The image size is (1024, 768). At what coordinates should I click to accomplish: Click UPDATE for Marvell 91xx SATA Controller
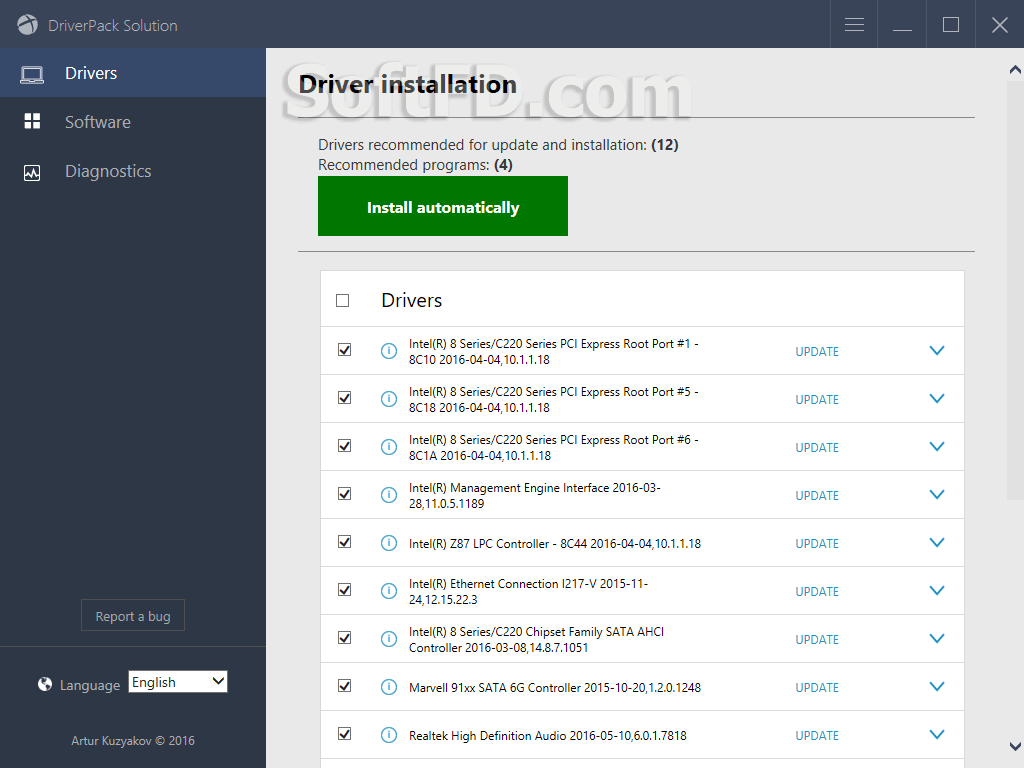coord(817,688)
